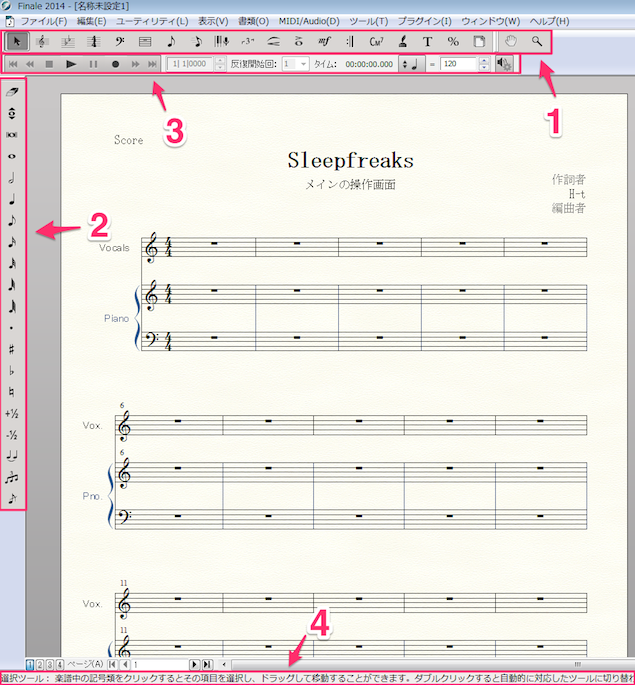Pick the whole note duration
The width and height of the screenshot is (635, 685).
point(12,156)
